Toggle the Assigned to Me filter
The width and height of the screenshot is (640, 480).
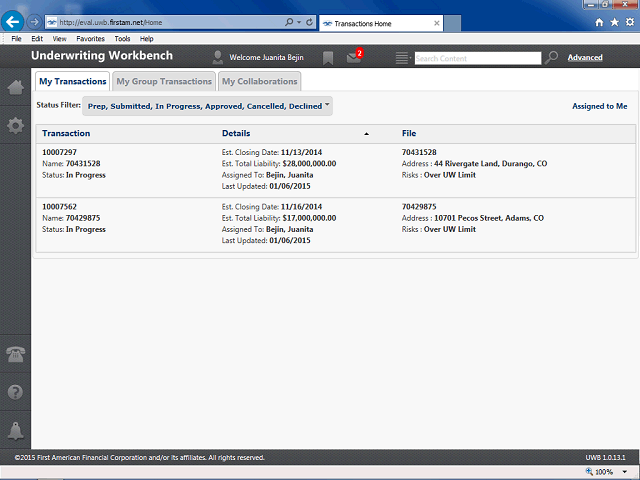[600, 106]
